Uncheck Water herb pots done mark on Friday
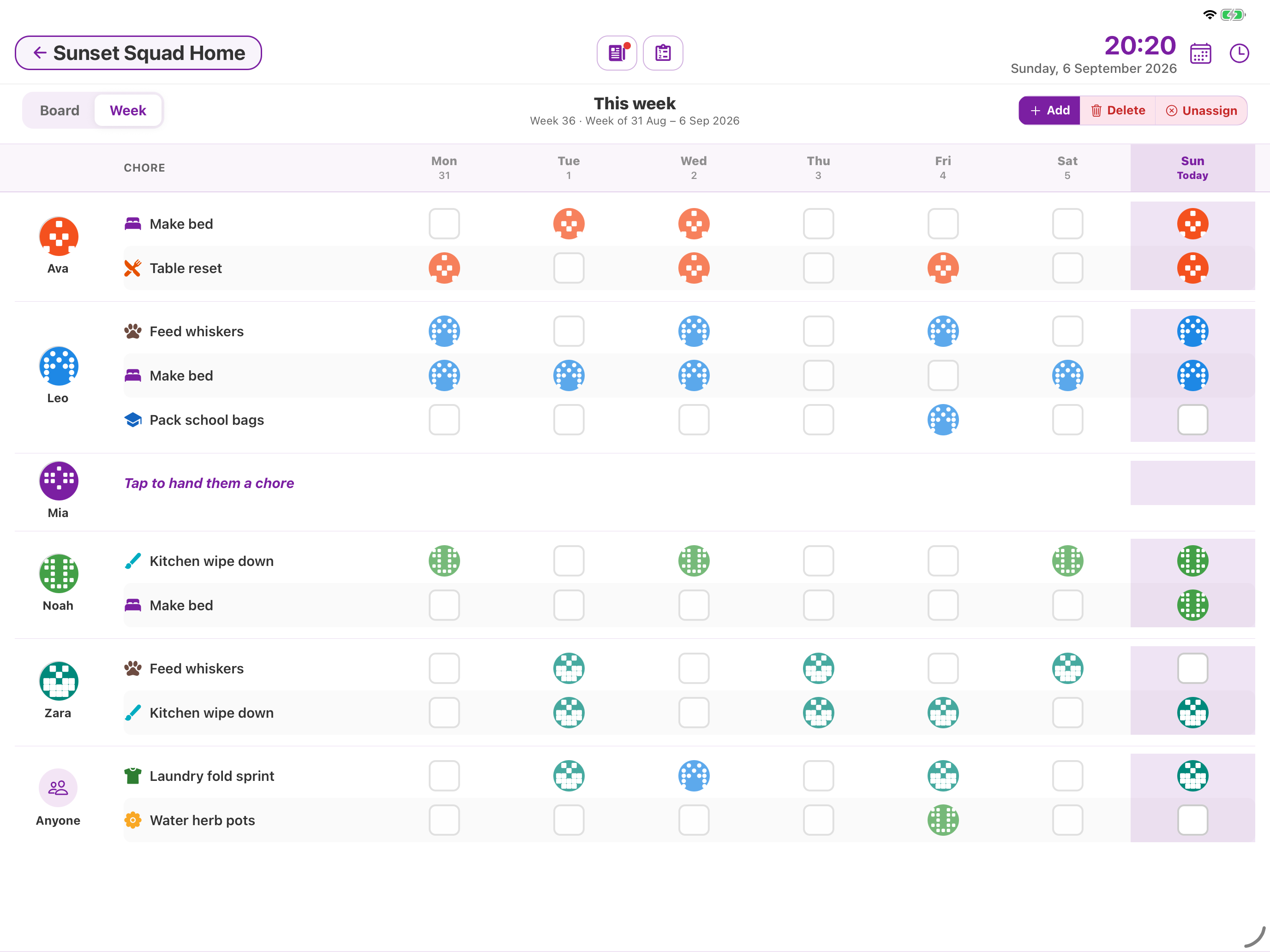The width and height of the screenshot is (1270, 952). click(943, 820)
